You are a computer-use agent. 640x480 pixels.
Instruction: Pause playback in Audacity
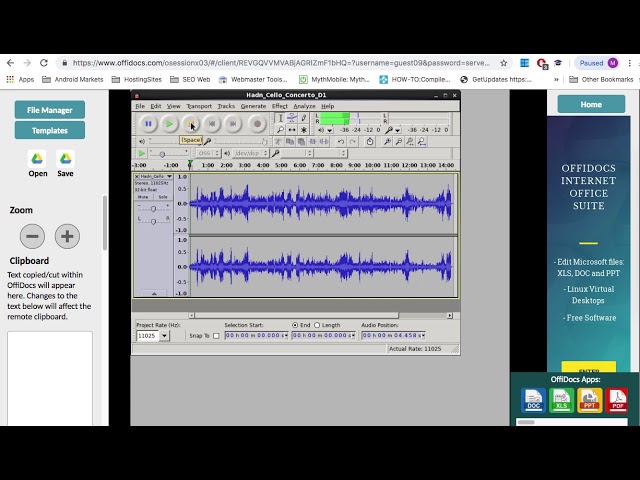click(x=148, y=124)
